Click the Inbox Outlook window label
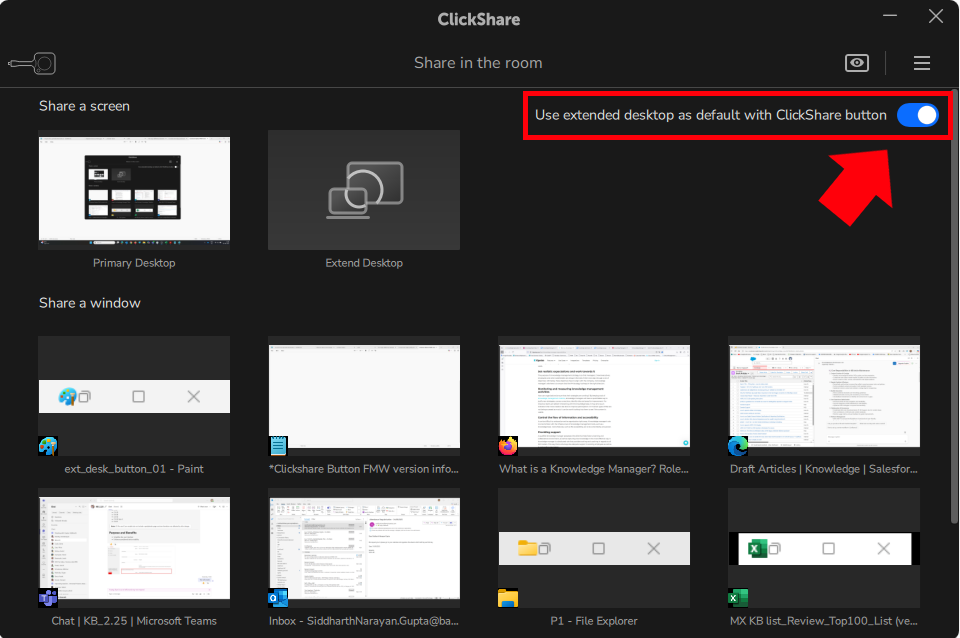 click(x=364, y=621)
